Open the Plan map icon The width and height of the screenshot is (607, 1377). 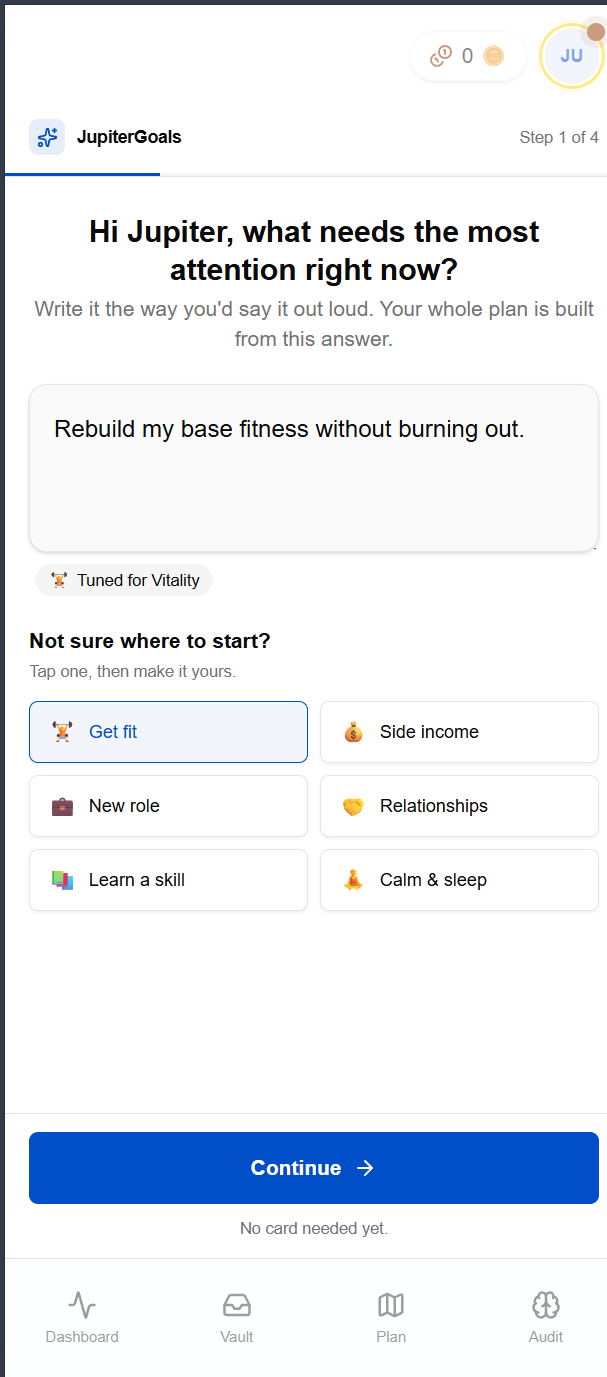tap(391, 1305)
